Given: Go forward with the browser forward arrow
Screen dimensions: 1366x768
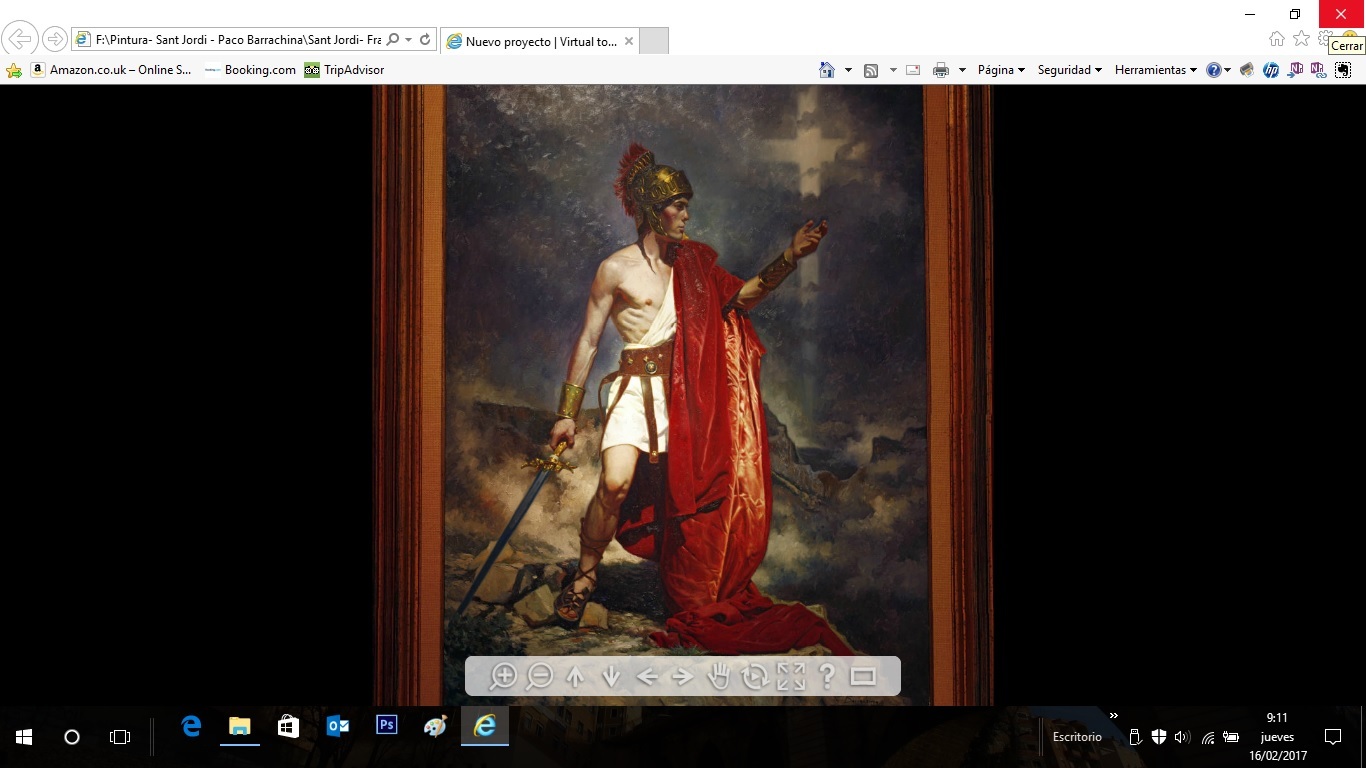Looking at the screenshot, I should pos(54,40).
